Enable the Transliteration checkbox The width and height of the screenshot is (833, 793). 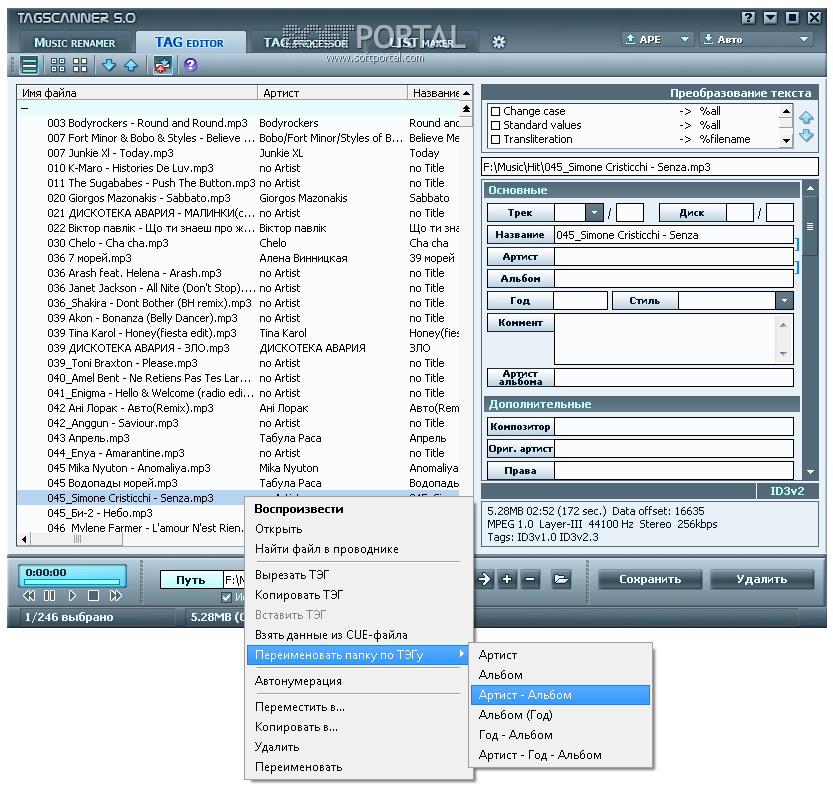[496, 140]
